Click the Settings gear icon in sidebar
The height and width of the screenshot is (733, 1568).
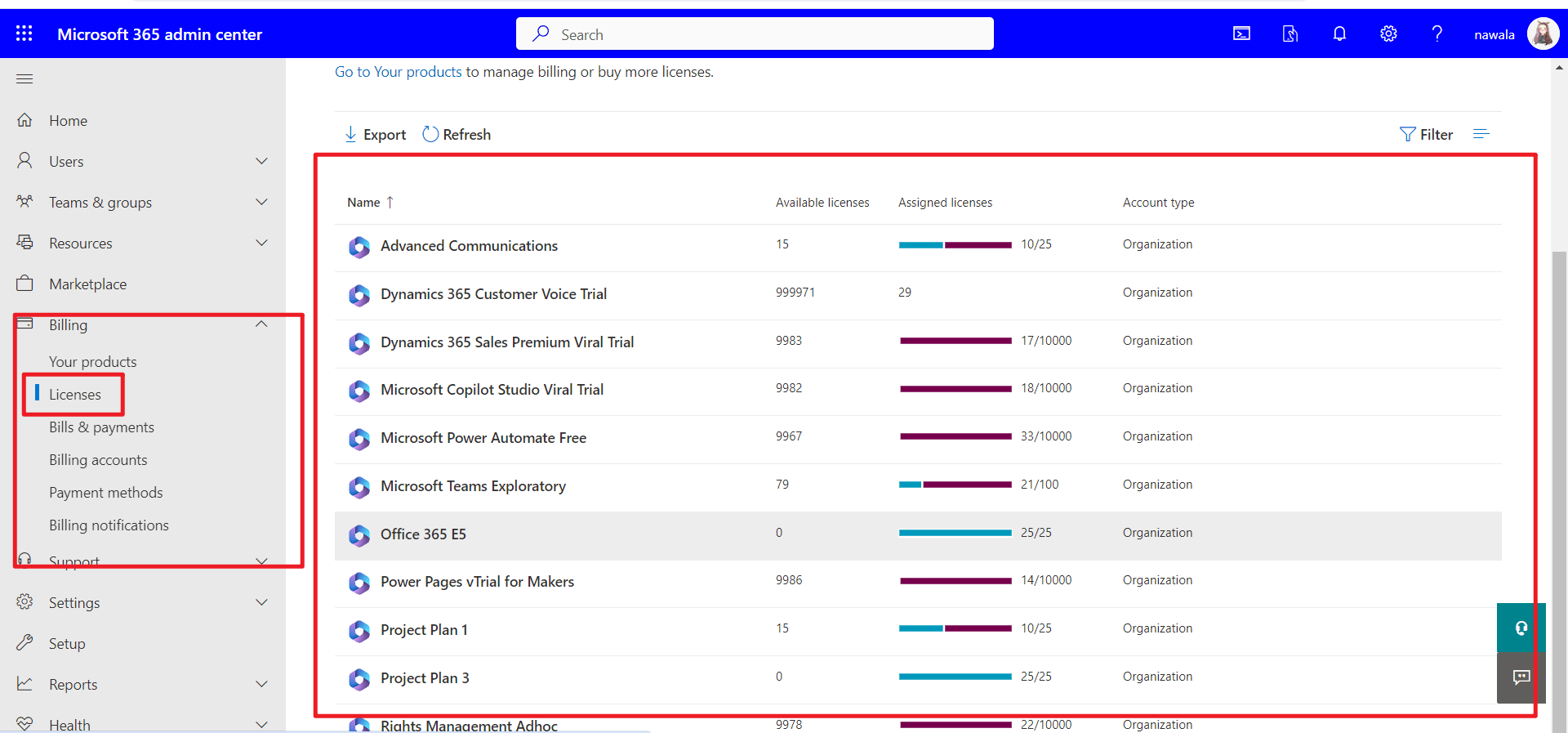click(24, 601)
